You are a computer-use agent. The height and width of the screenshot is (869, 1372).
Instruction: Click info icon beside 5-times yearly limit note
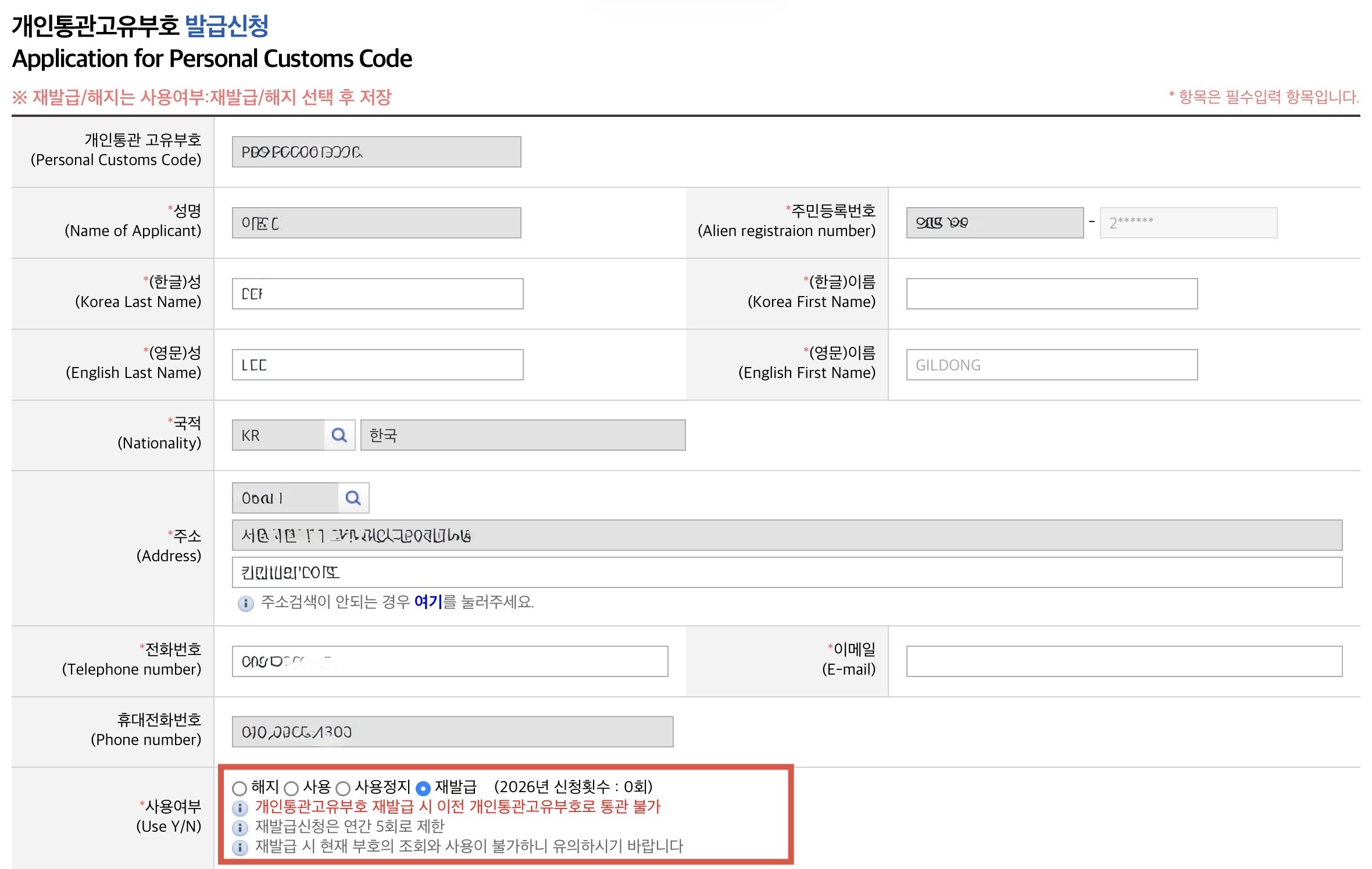pos(240,827)
